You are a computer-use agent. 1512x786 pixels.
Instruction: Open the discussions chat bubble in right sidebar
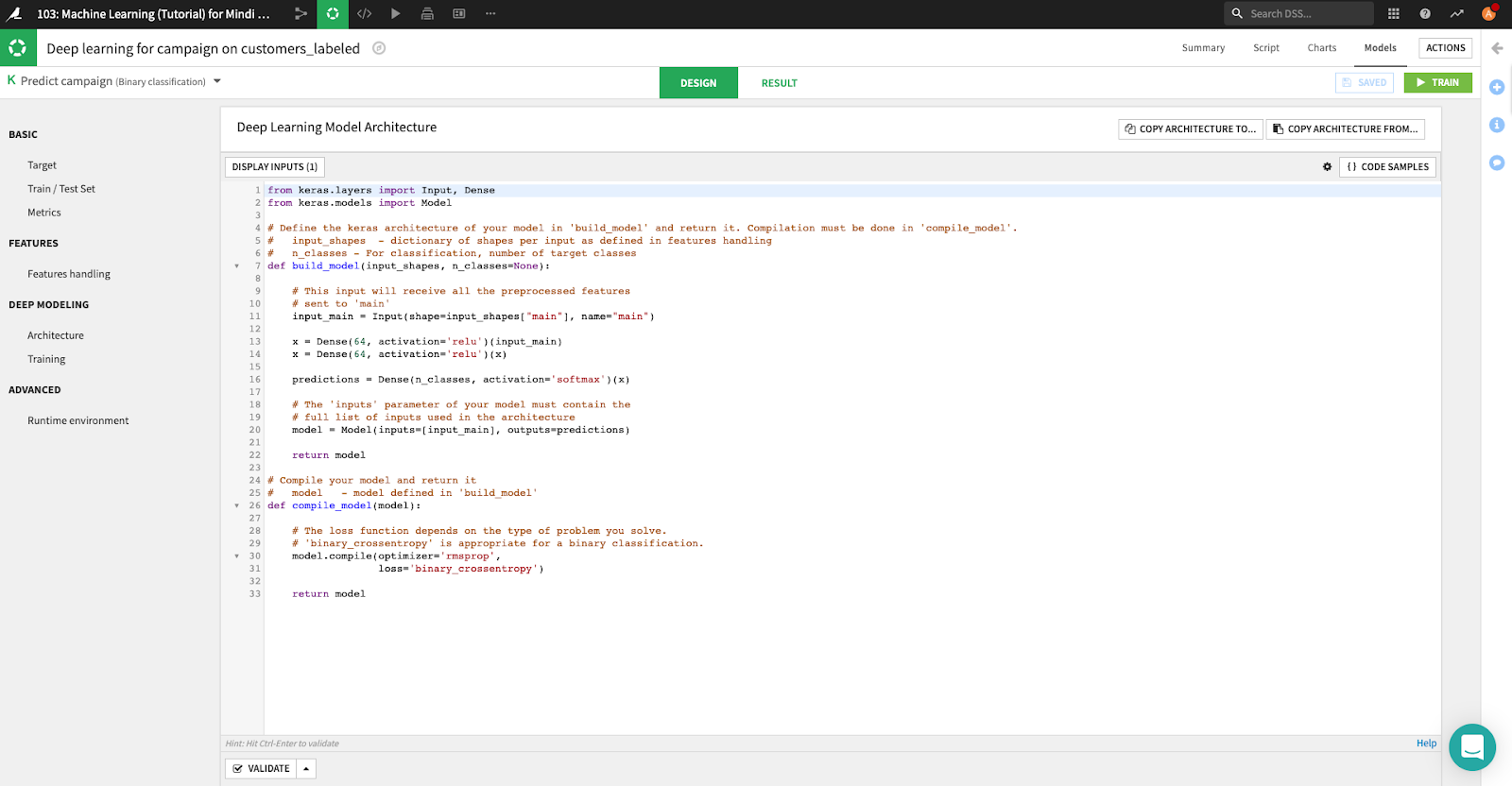tap(1497, 162)
